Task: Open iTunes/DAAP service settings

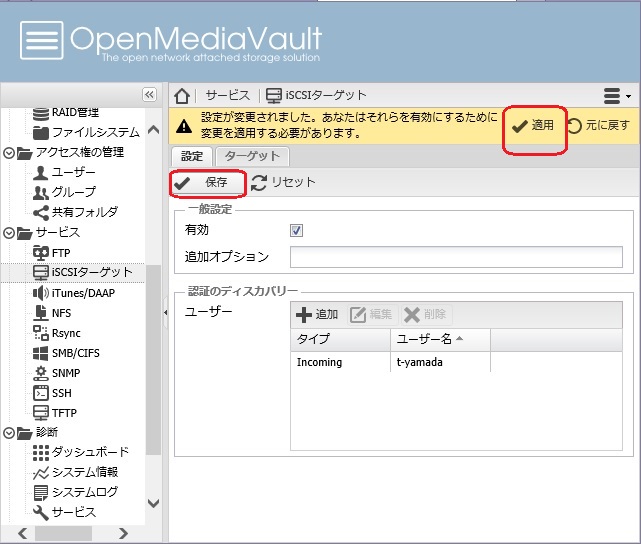Action: click(x=74, y=293)
